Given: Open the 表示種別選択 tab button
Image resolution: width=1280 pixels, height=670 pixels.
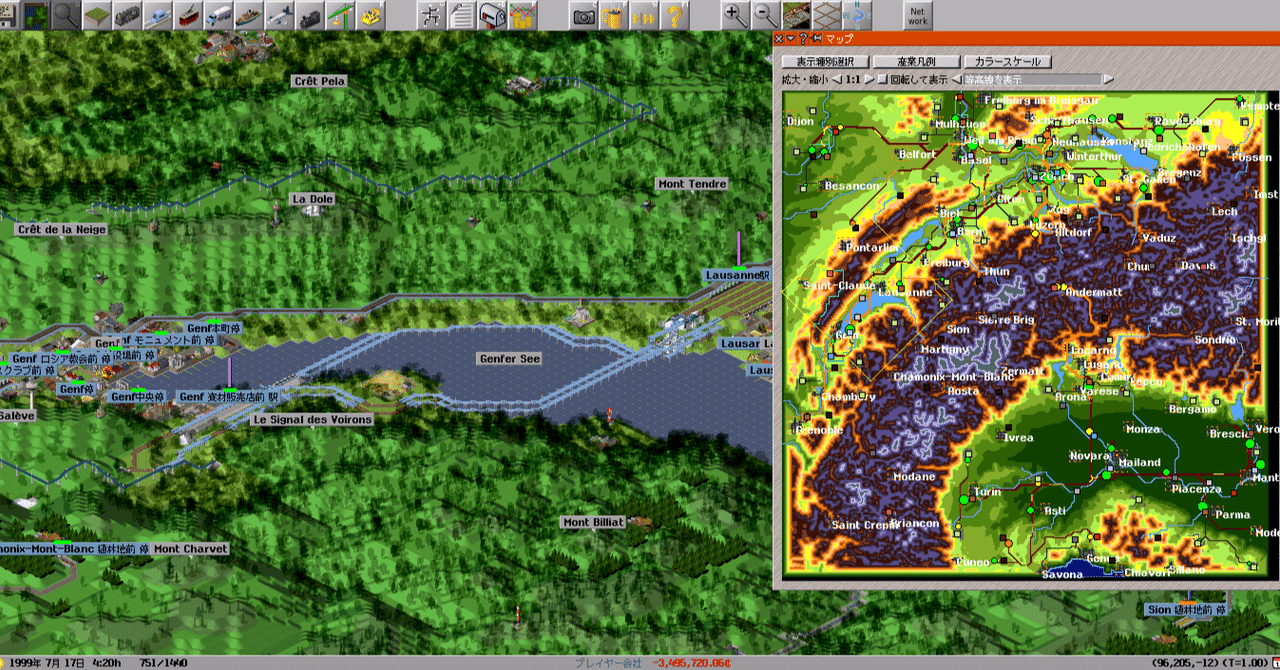Looking at the screenshot, I should click(x=825, y=61).
